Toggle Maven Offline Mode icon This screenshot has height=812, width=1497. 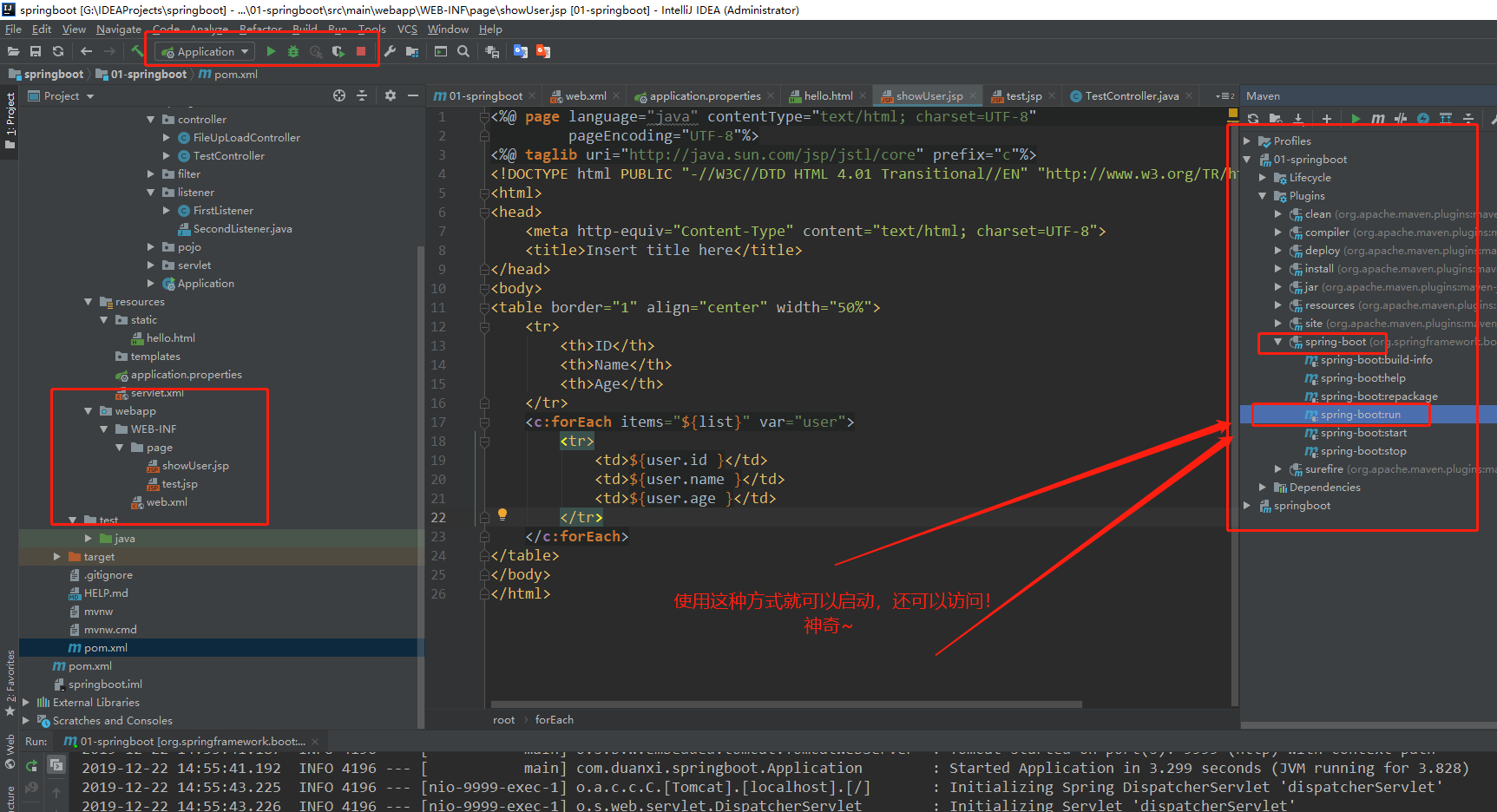[x=1401, y=119]
